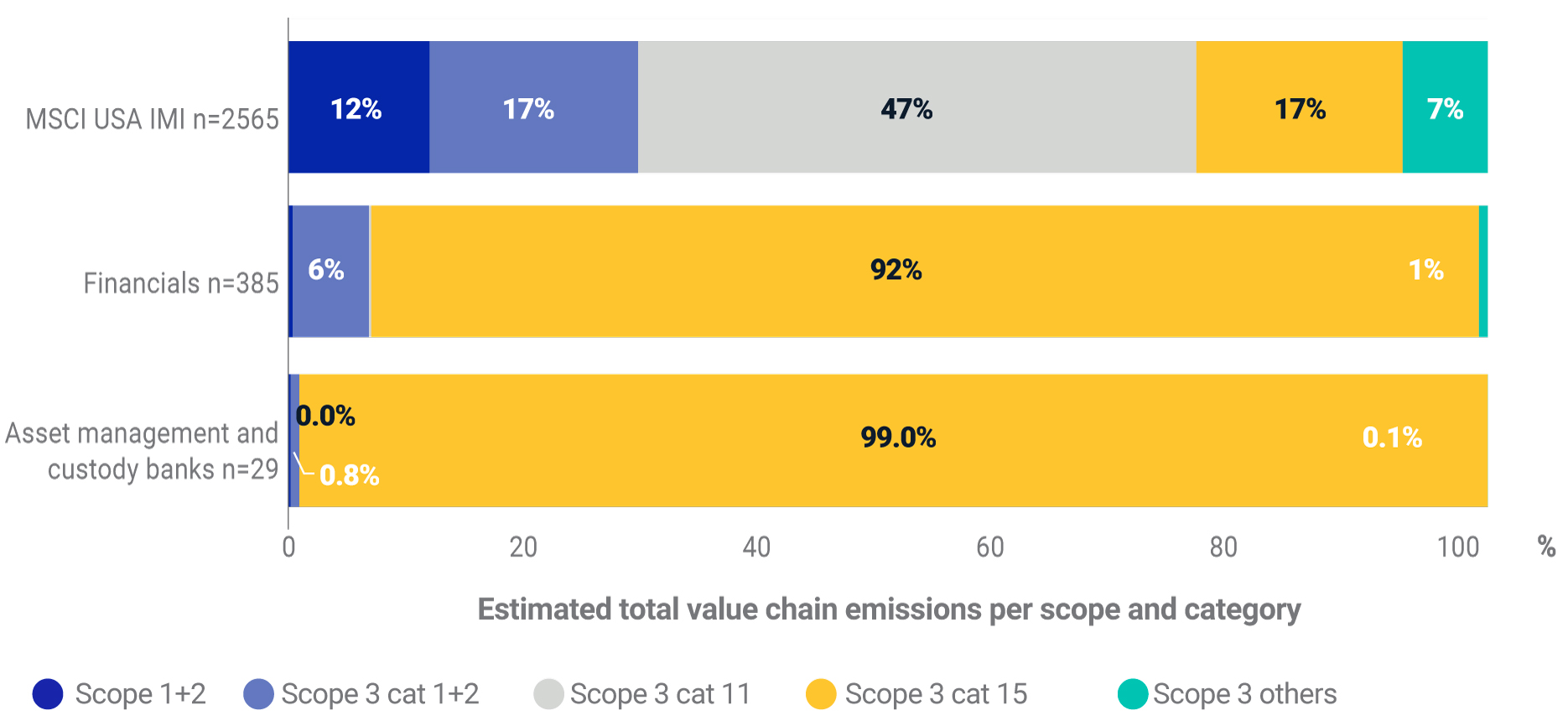Click the 0.8% data label
This screenshot has width=1568, height=721.
(350, 475)
